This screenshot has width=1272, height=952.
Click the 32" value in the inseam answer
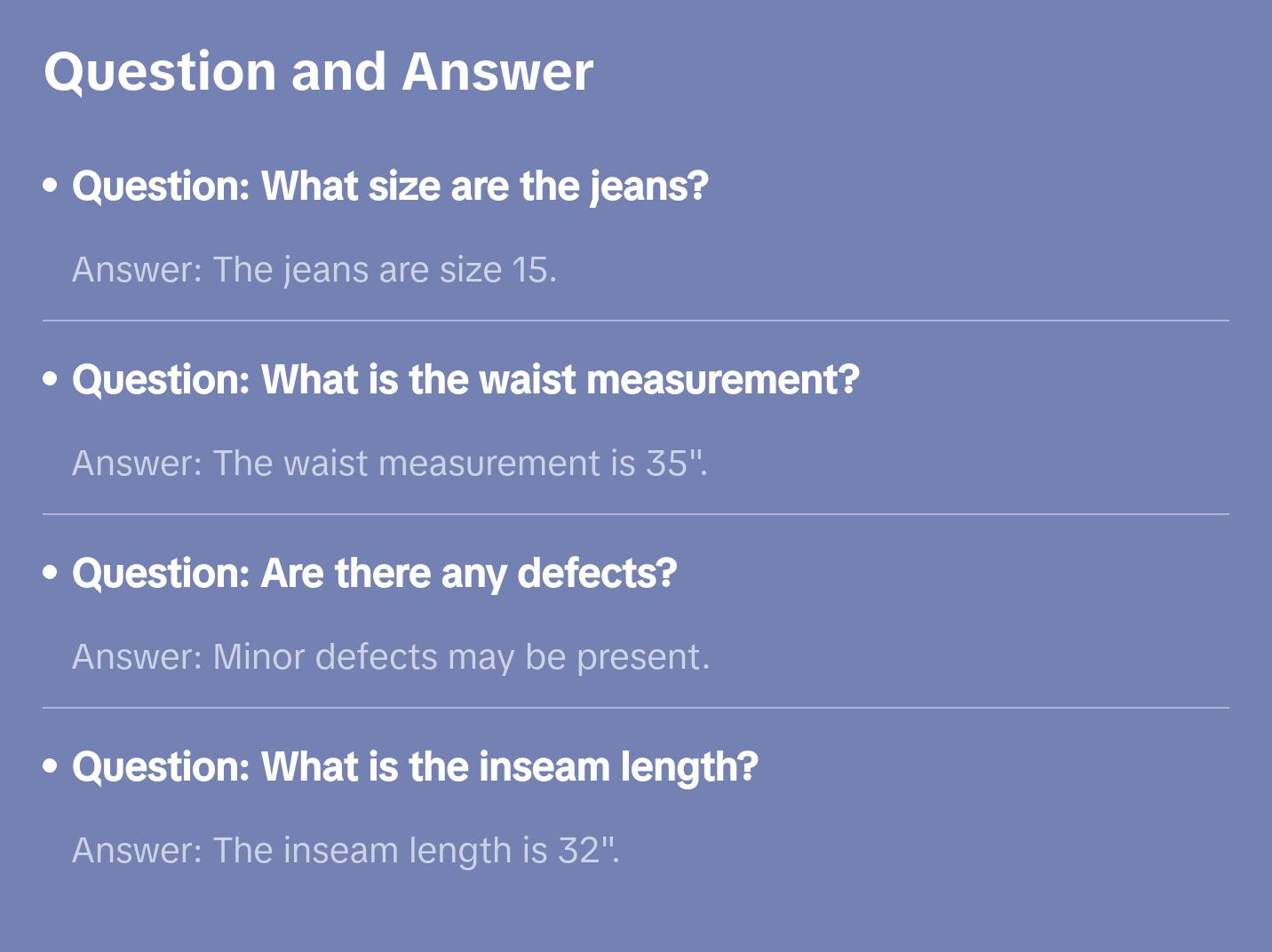point(585,851)
